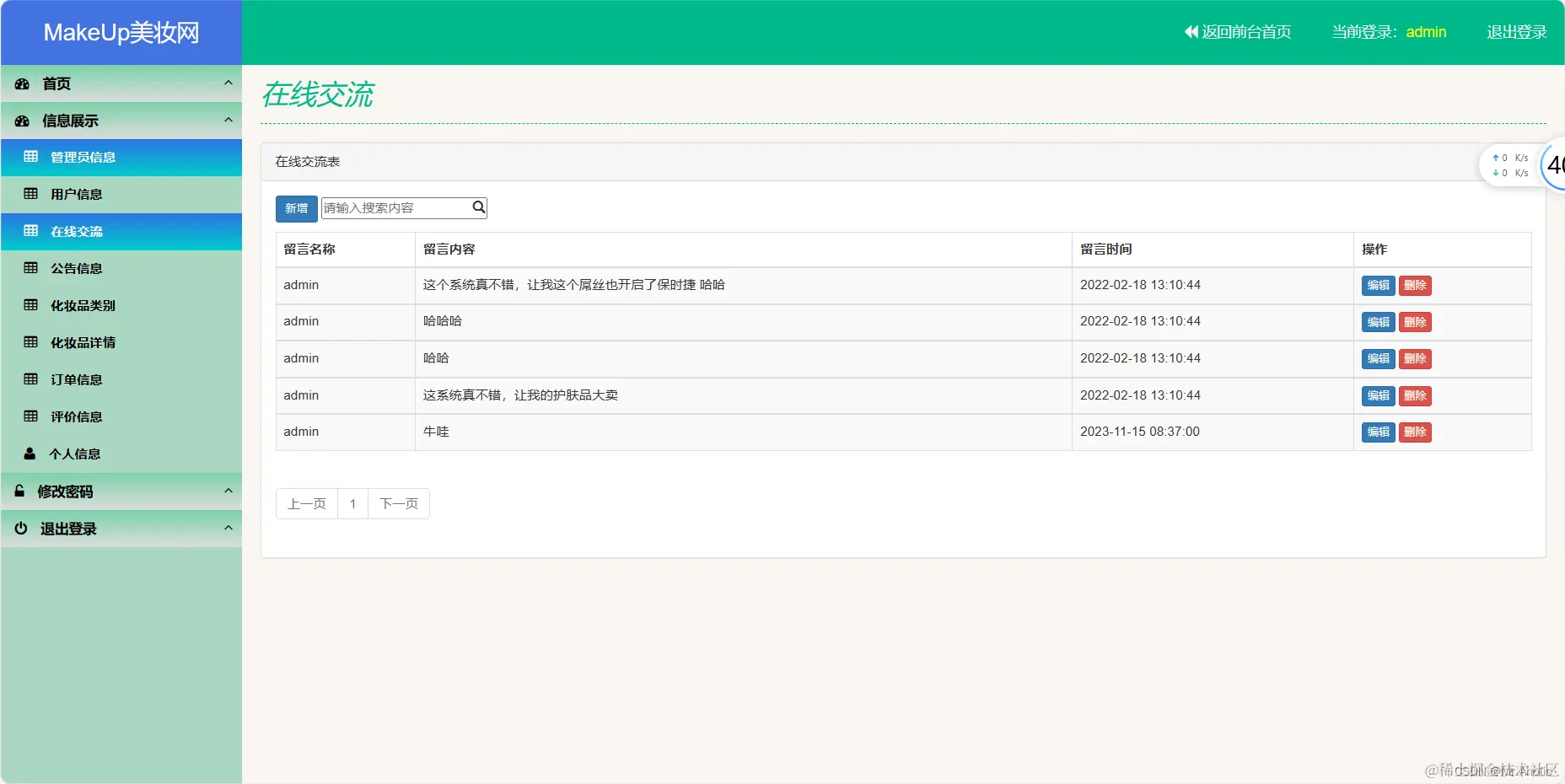Click 返回前台首页 link in header
Viewport: 1565px width, 784px height.
pyautogui.click(x=1238, y=32)
